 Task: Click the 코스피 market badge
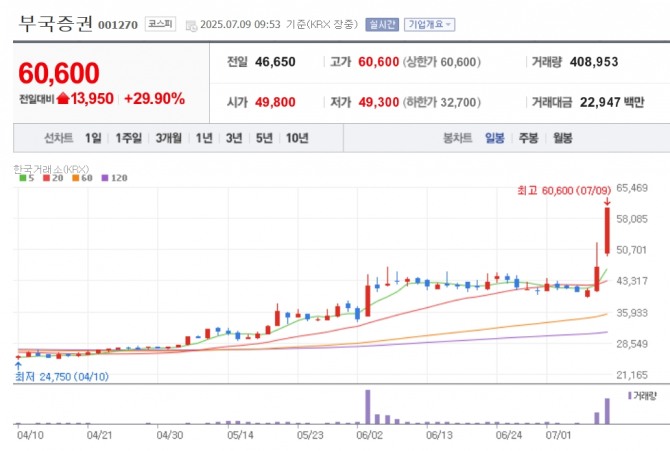click(x=160, y=24)
